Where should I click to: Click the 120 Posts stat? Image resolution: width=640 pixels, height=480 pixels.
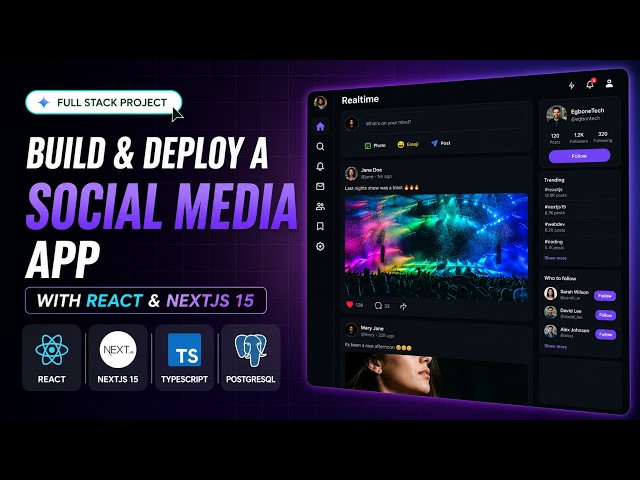pyautogui.click(x=555, y=138)
